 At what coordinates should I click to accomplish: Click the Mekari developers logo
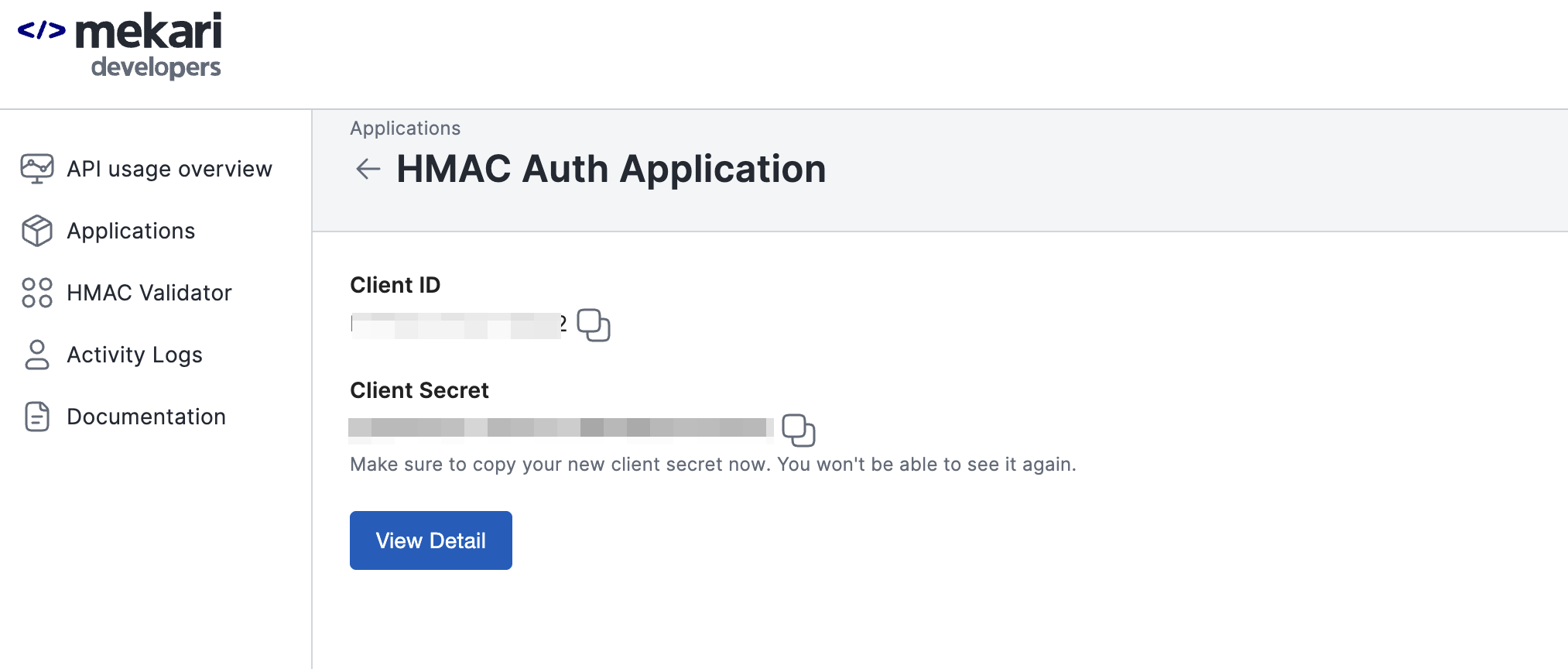(120, 45)
